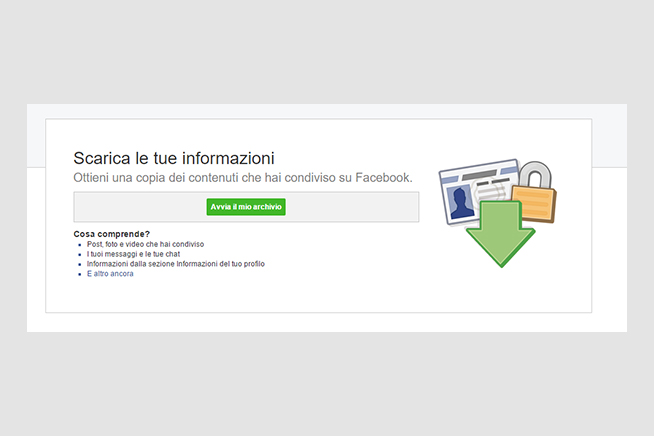Click the green Avvia il mio archivio button
654x436 pixels.
click(246, 207)
